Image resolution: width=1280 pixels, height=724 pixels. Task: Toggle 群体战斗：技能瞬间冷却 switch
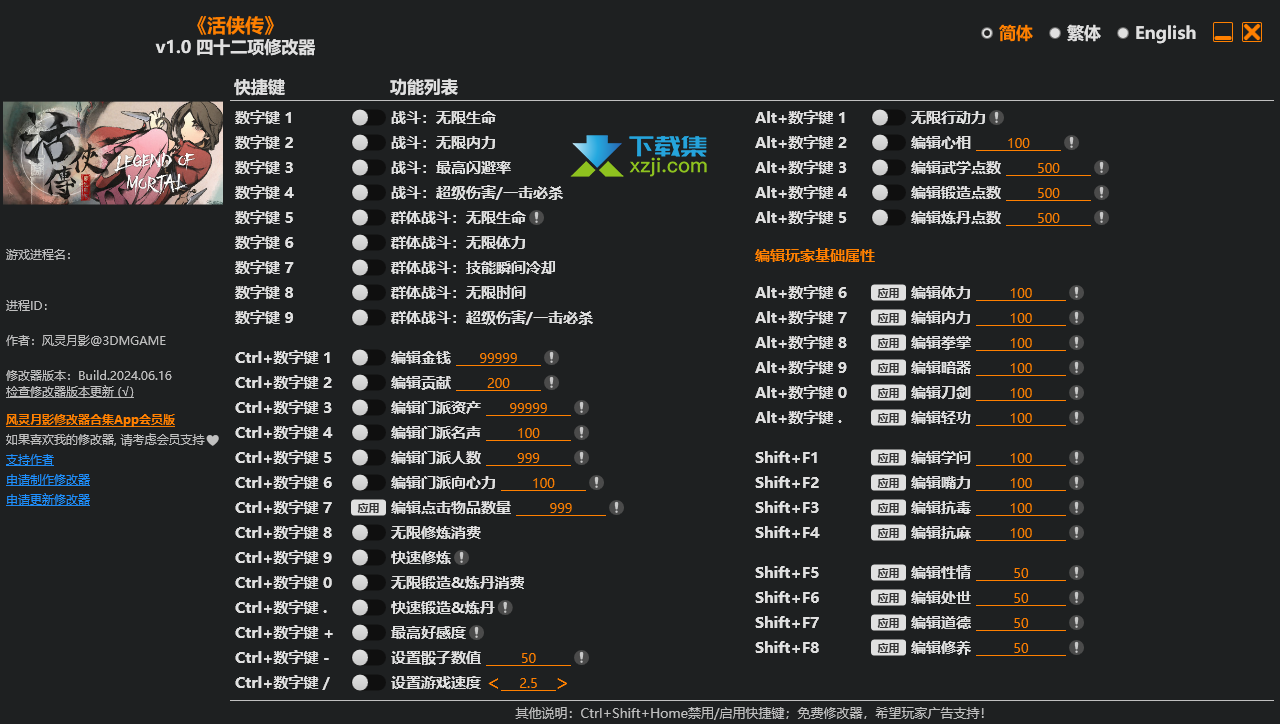368,268
